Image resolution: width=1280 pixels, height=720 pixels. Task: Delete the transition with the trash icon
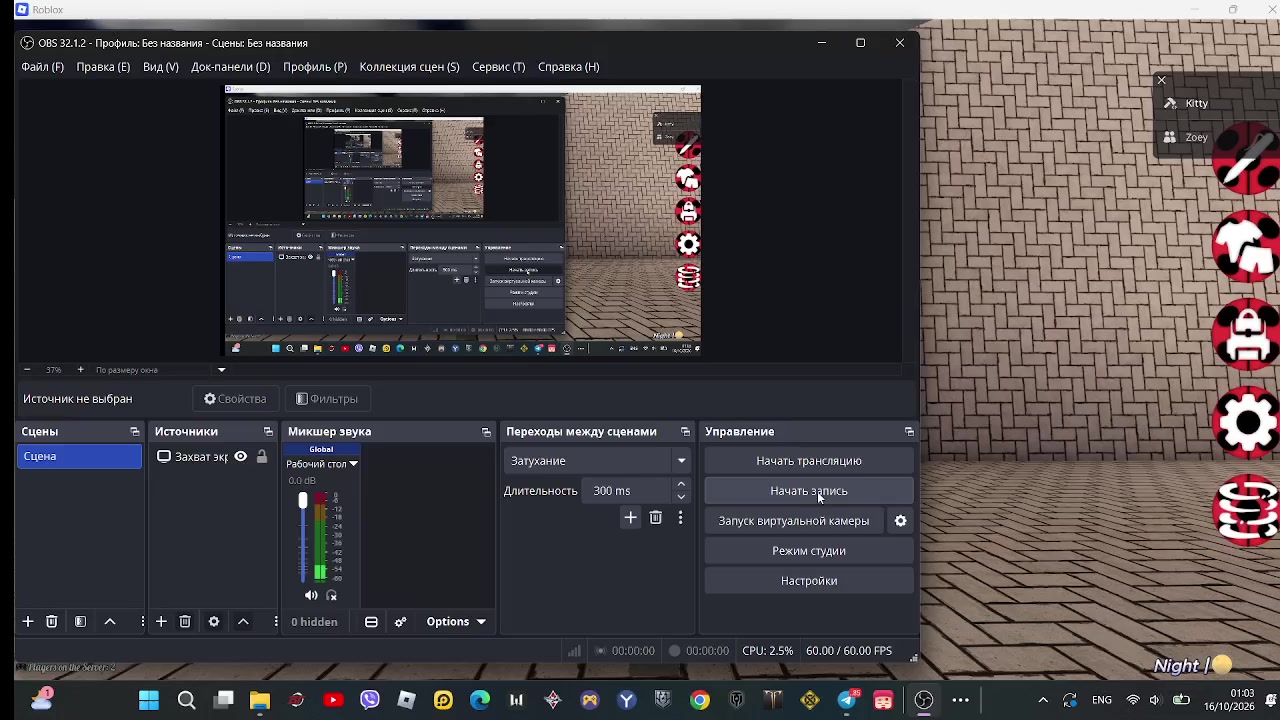656,518
